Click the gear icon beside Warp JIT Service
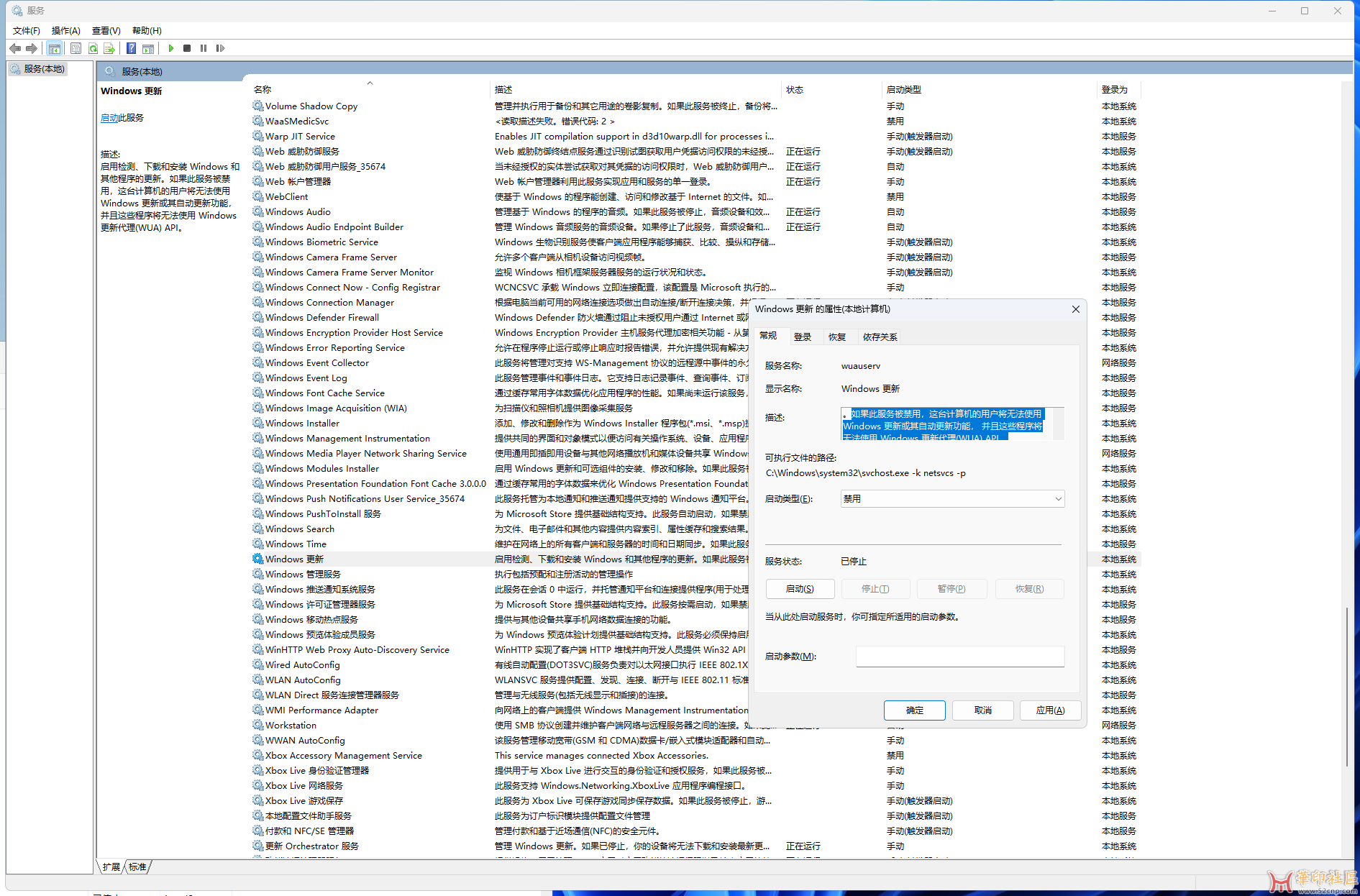Image resolution: width=1360 pixels, height=896 pixels. tap(257, 136)
